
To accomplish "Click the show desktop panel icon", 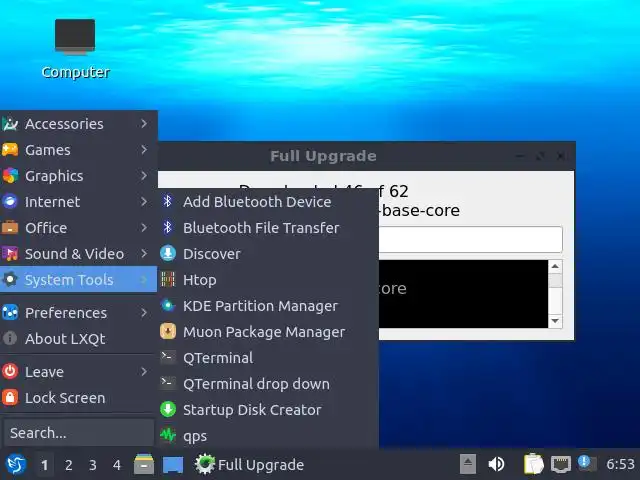I will tap(173, 465).
